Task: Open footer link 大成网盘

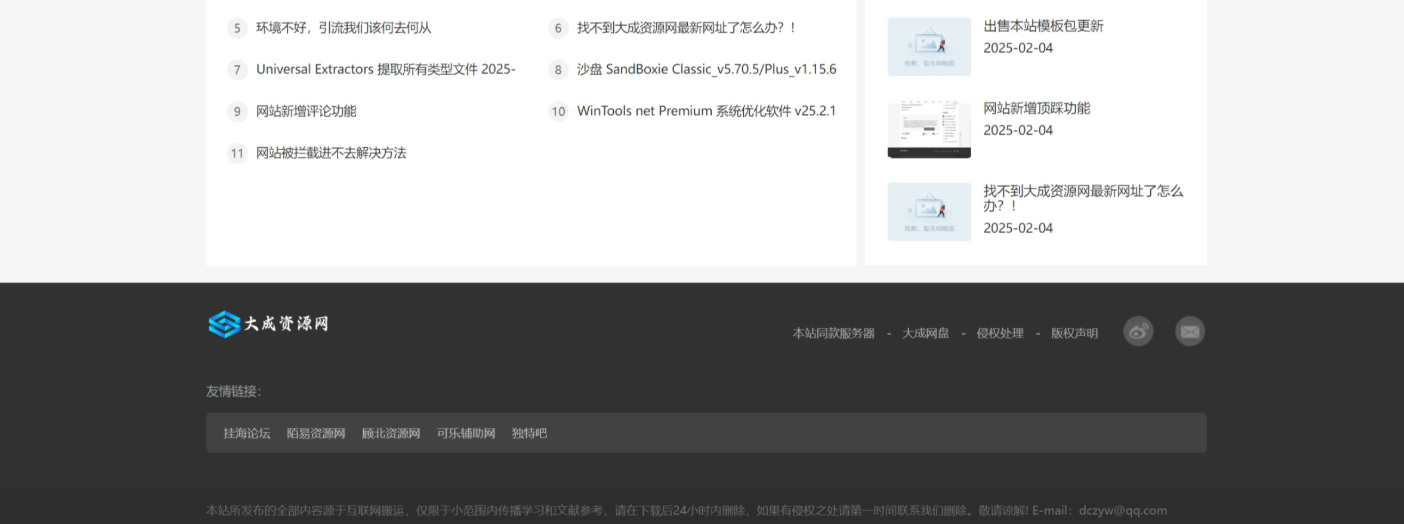Action: tap(926, 333)
